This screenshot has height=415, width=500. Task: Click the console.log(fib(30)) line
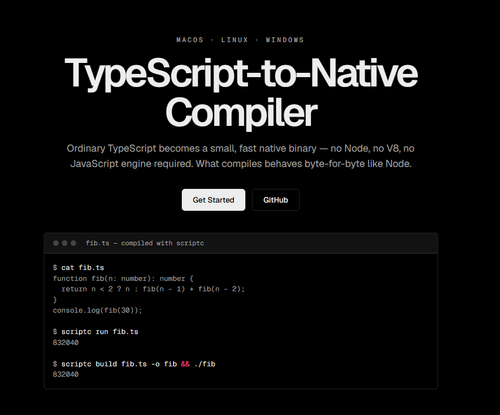click(x=97, y=310)
